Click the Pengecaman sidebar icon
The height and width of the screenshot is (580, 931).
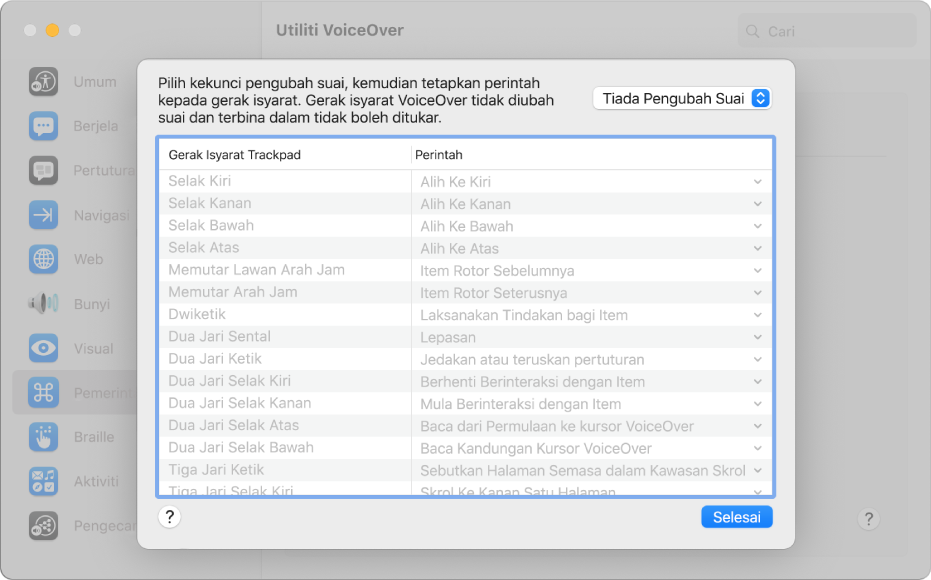click(43, 525)
